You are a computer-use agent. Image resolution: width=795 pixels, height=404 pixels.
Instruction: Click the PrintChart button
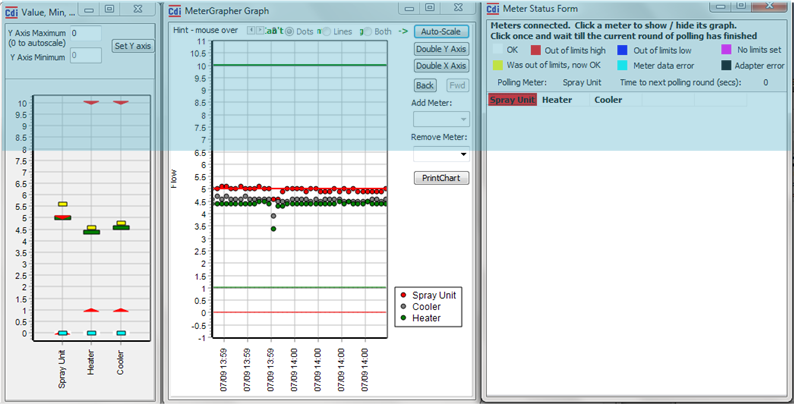point(441,178)
